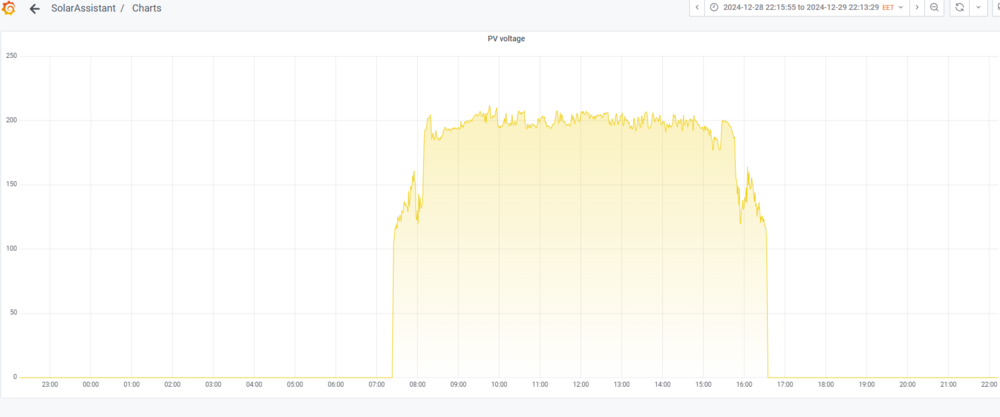
Task: Open the Charts breadcrumb
Action: [147, 9]
